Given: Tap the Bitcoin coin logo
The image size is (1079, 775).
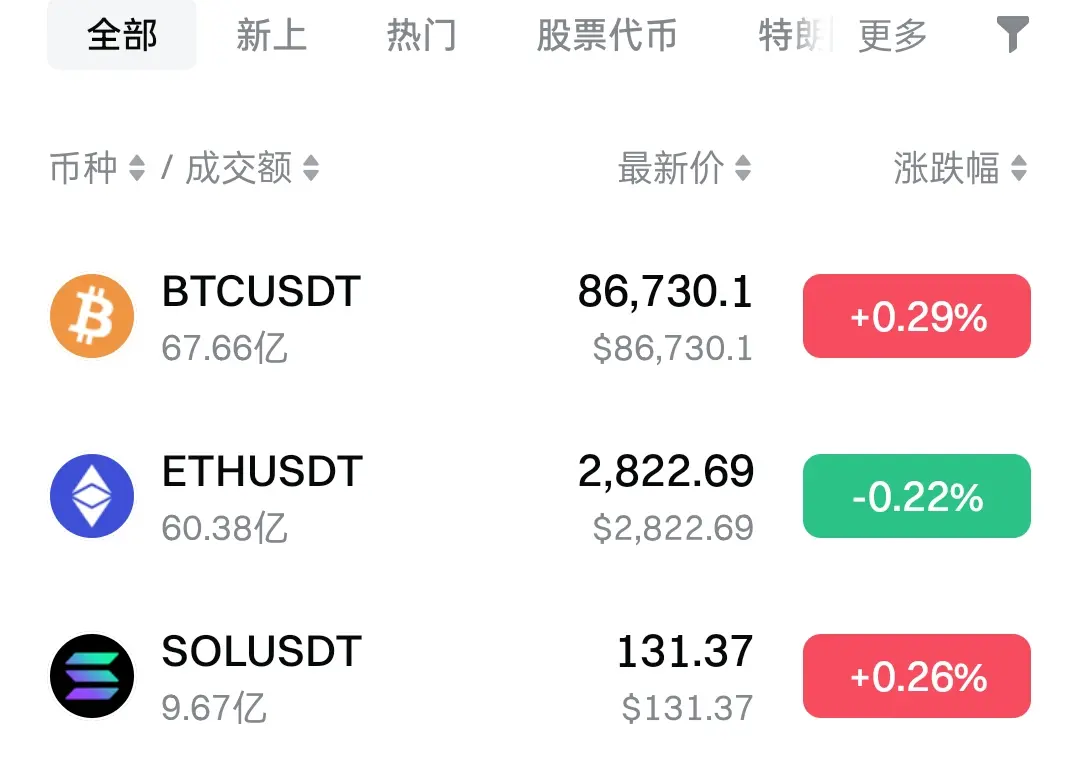Looking at the screenshot, I should click(x=92, y=316).
